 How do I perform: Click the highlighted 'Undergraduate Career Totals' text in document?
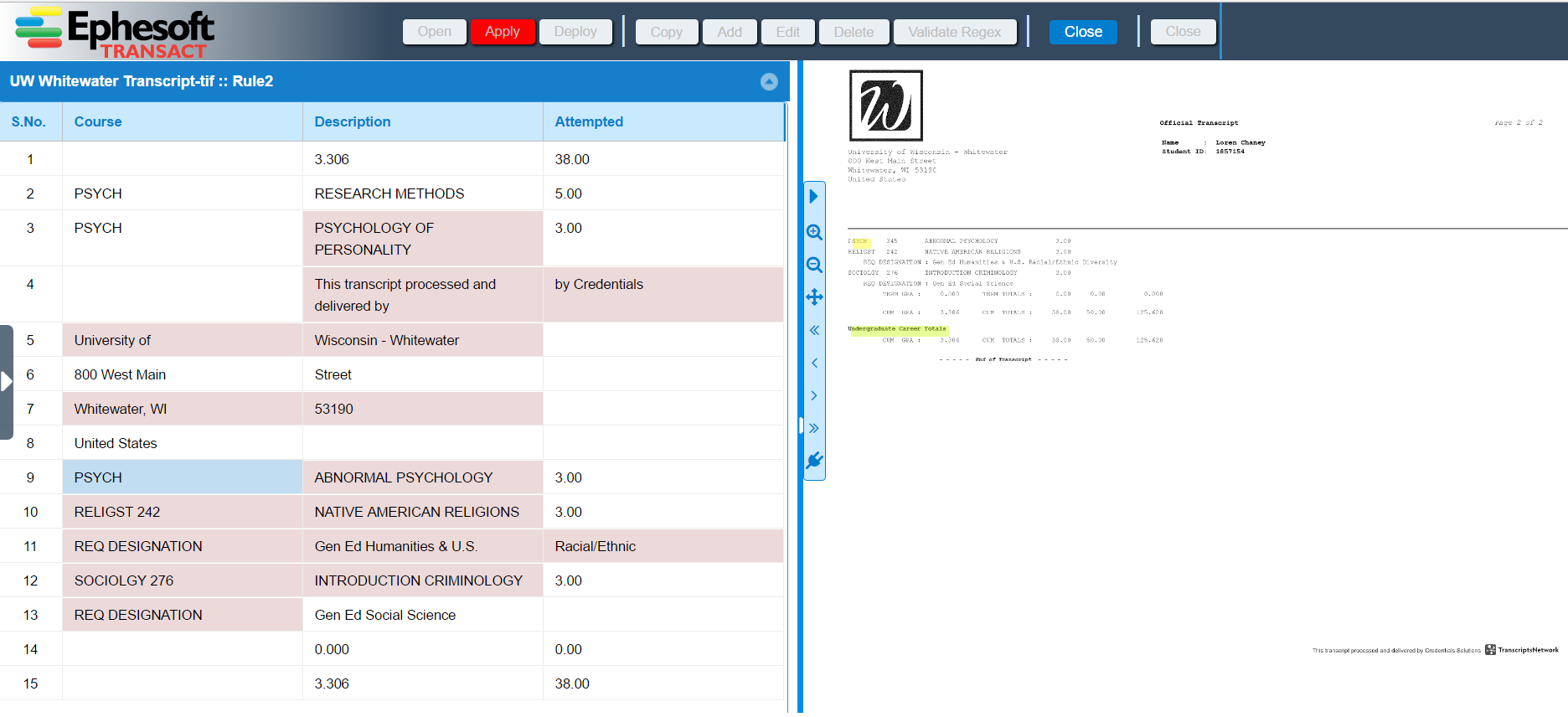click(x=897, y=329)
